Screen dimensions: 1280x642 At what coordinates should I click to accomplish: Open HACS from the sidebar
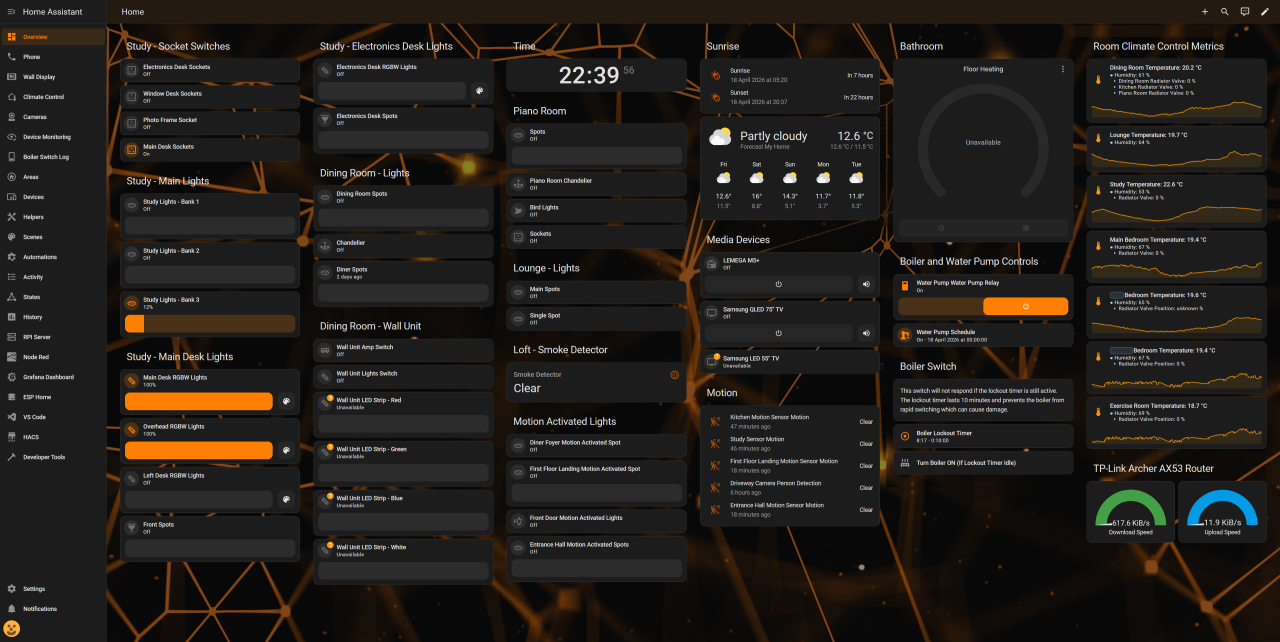click(37, 437)
